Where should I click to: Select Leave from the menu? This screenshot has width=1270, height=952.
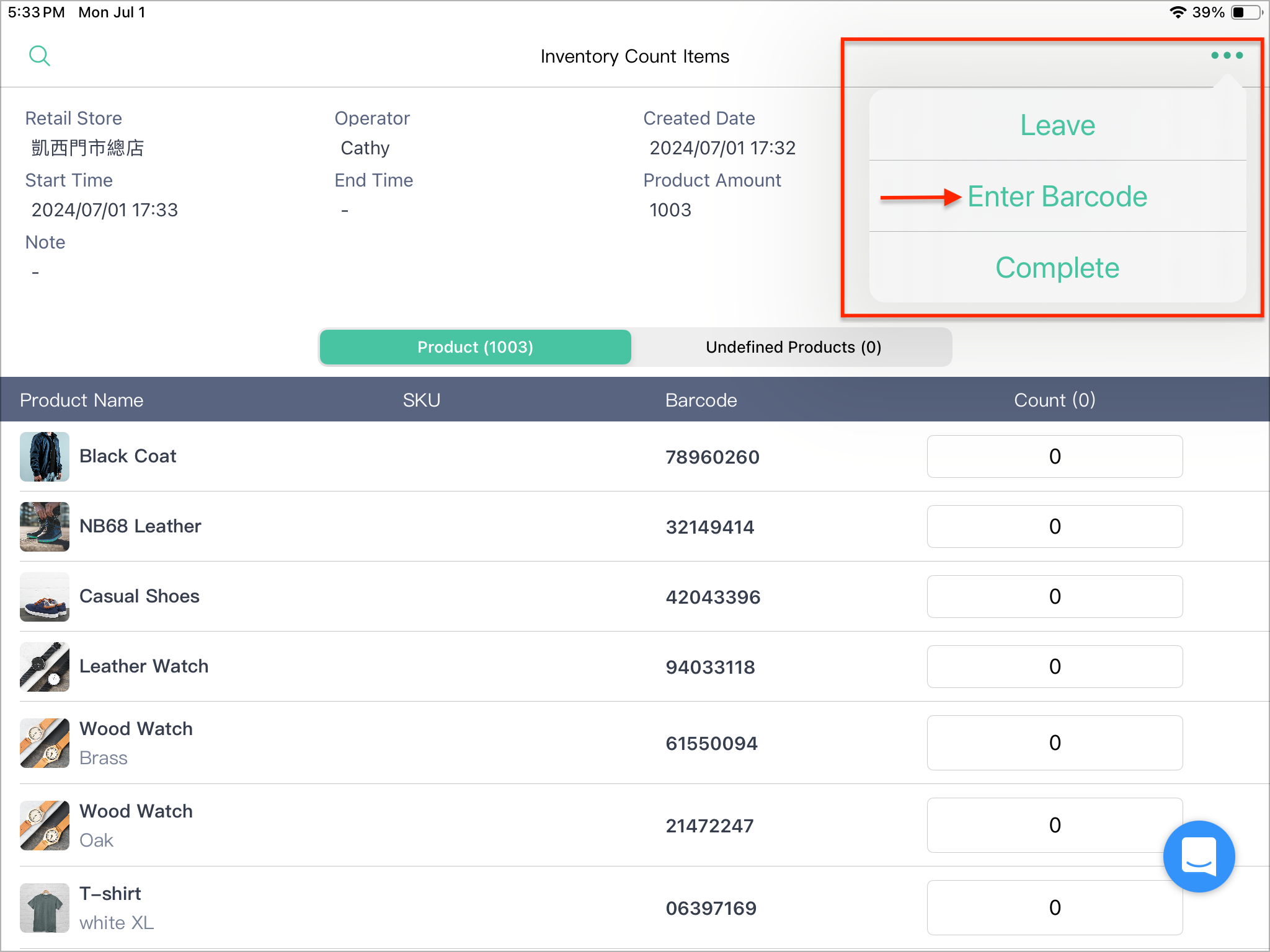[1058, 125]
